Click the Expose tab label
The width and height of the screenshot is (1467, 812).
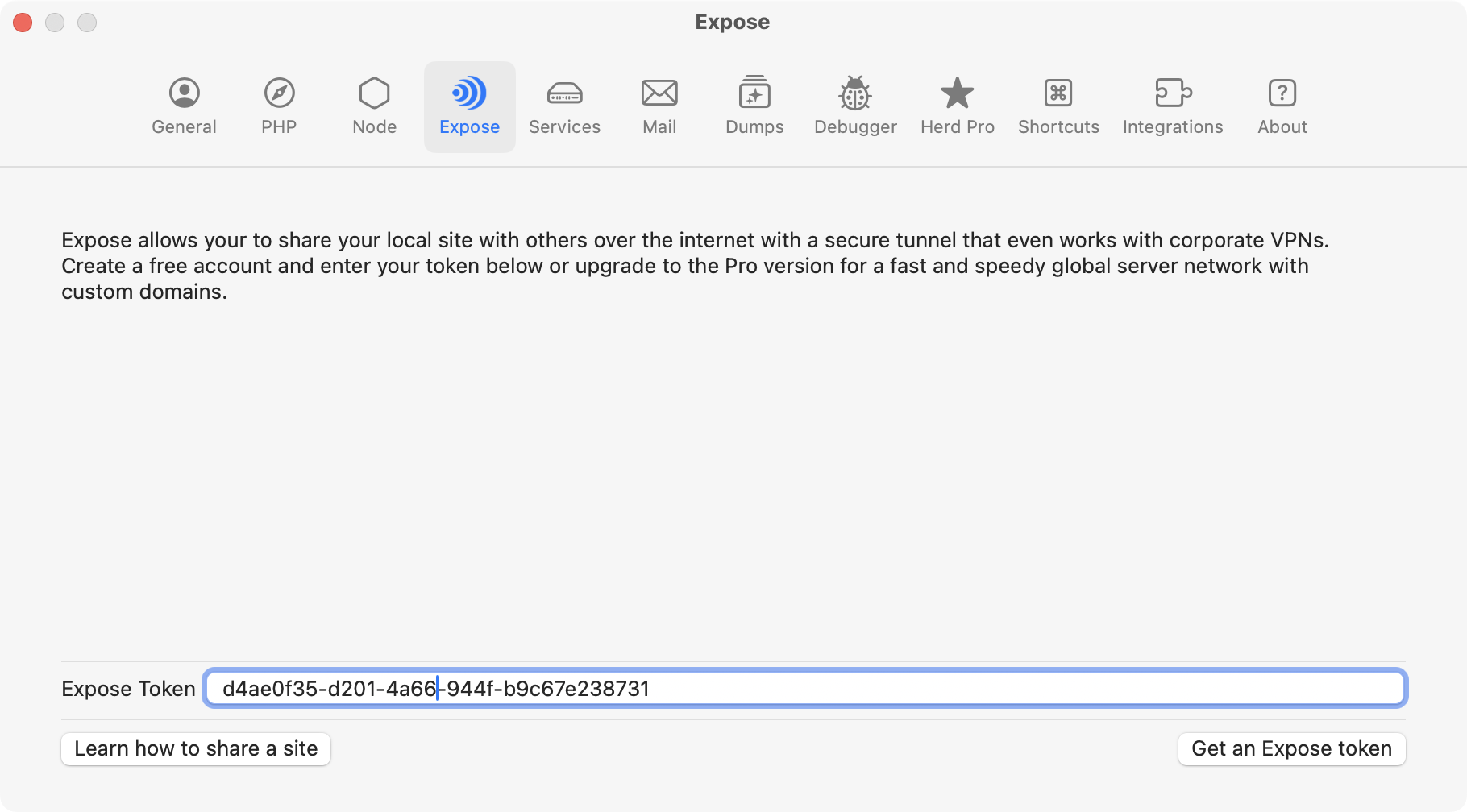469,126
